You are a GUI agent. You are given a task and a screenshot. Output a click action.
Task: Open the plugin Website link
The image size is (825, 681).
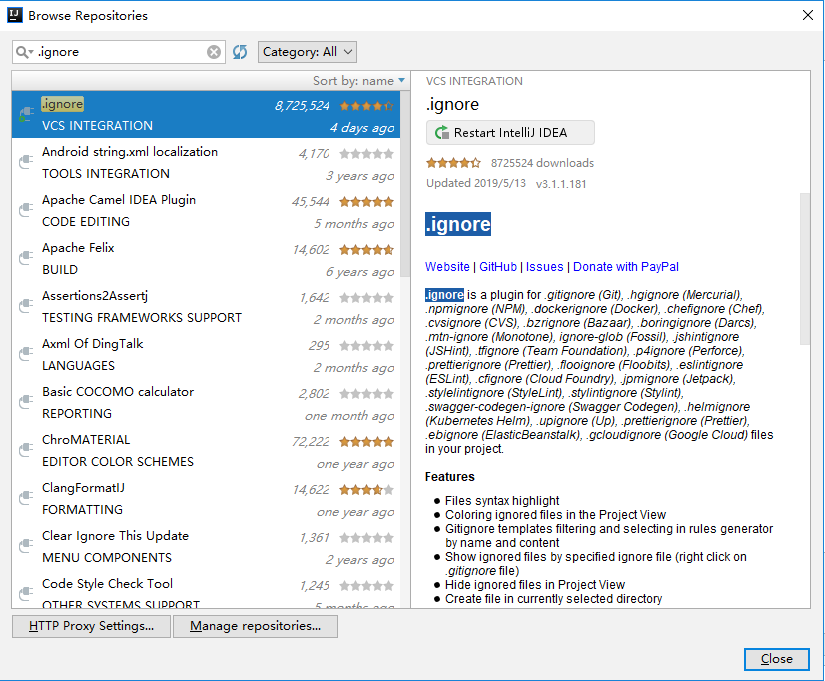tap(447, 267)
